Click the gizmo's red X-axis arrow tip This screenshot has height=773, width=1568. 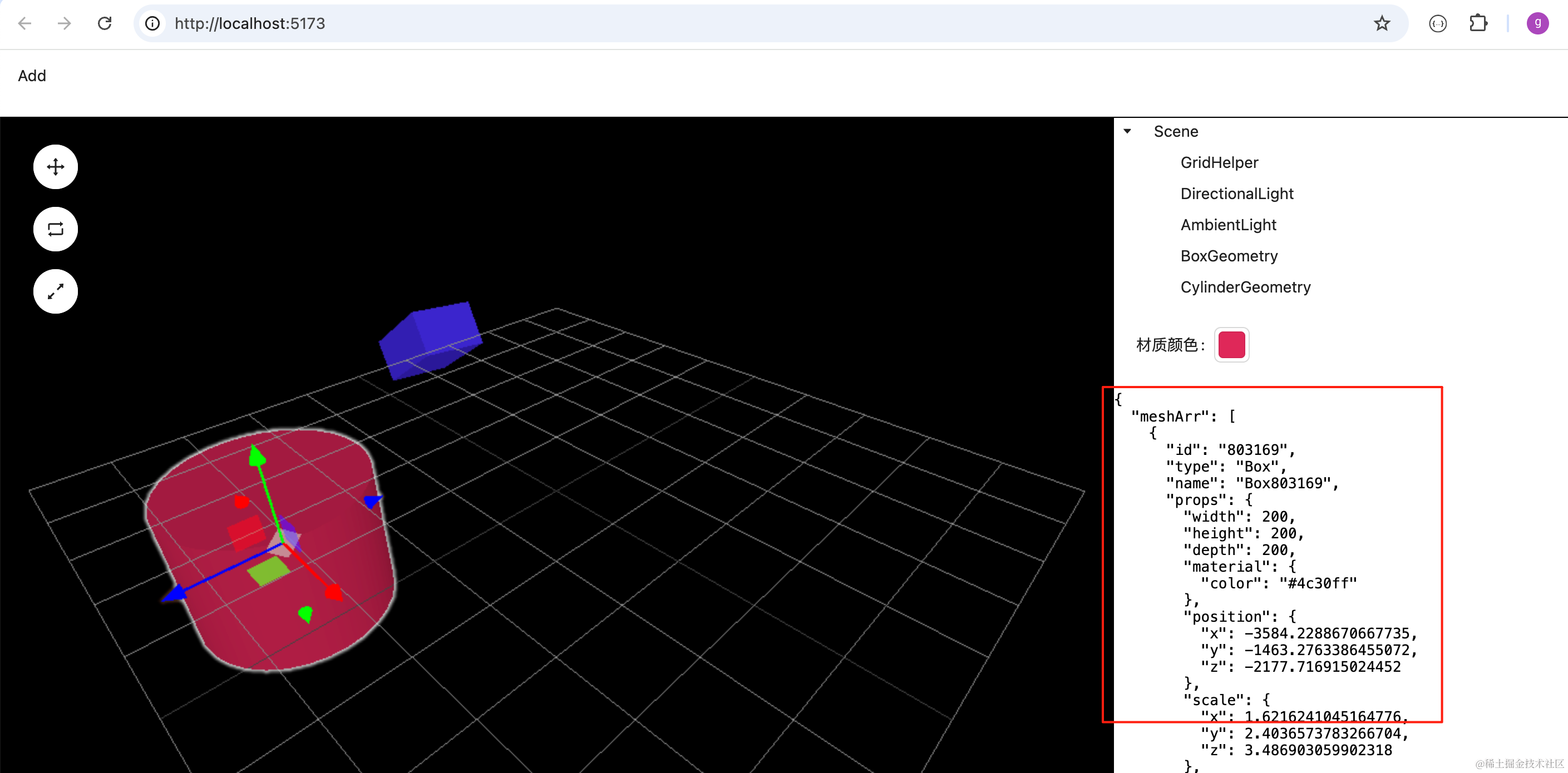click(x=333, y=592)
